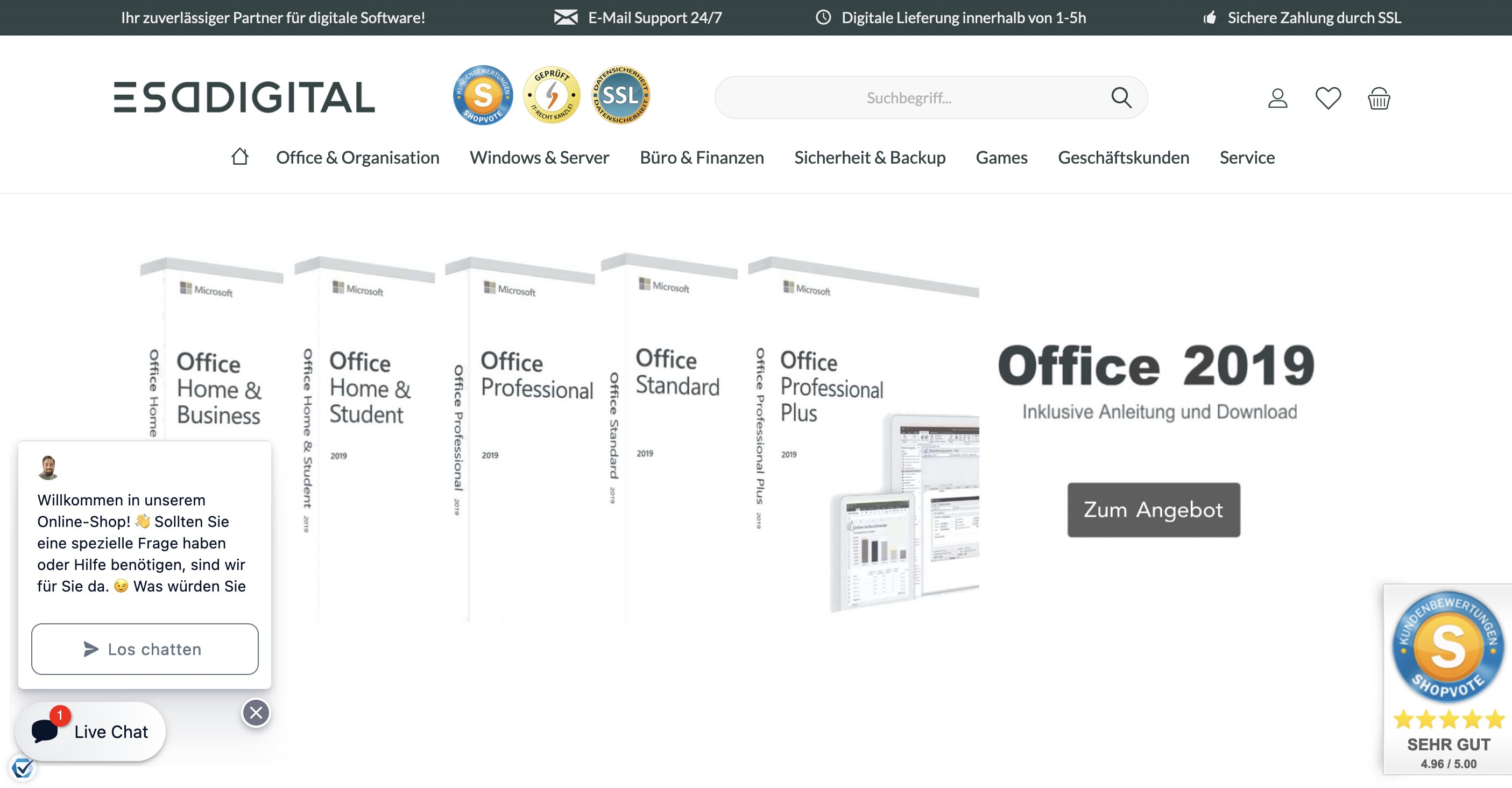Image resolution: width=1512 pixels, height=788 pixels.
Task: Focus the Suchbegriff search field
Action: (931, 97)
